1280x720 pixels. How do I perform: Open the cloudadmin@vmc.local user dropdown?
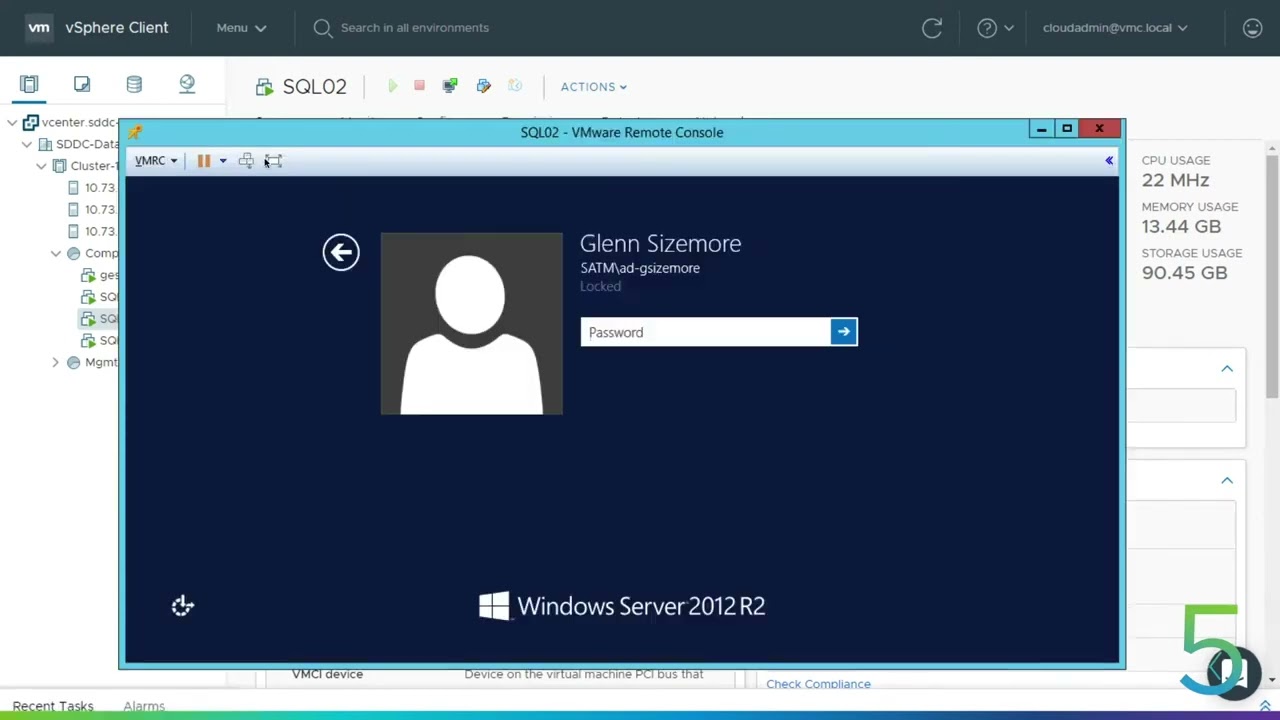pyautogui.click(x=1115, y=28)
